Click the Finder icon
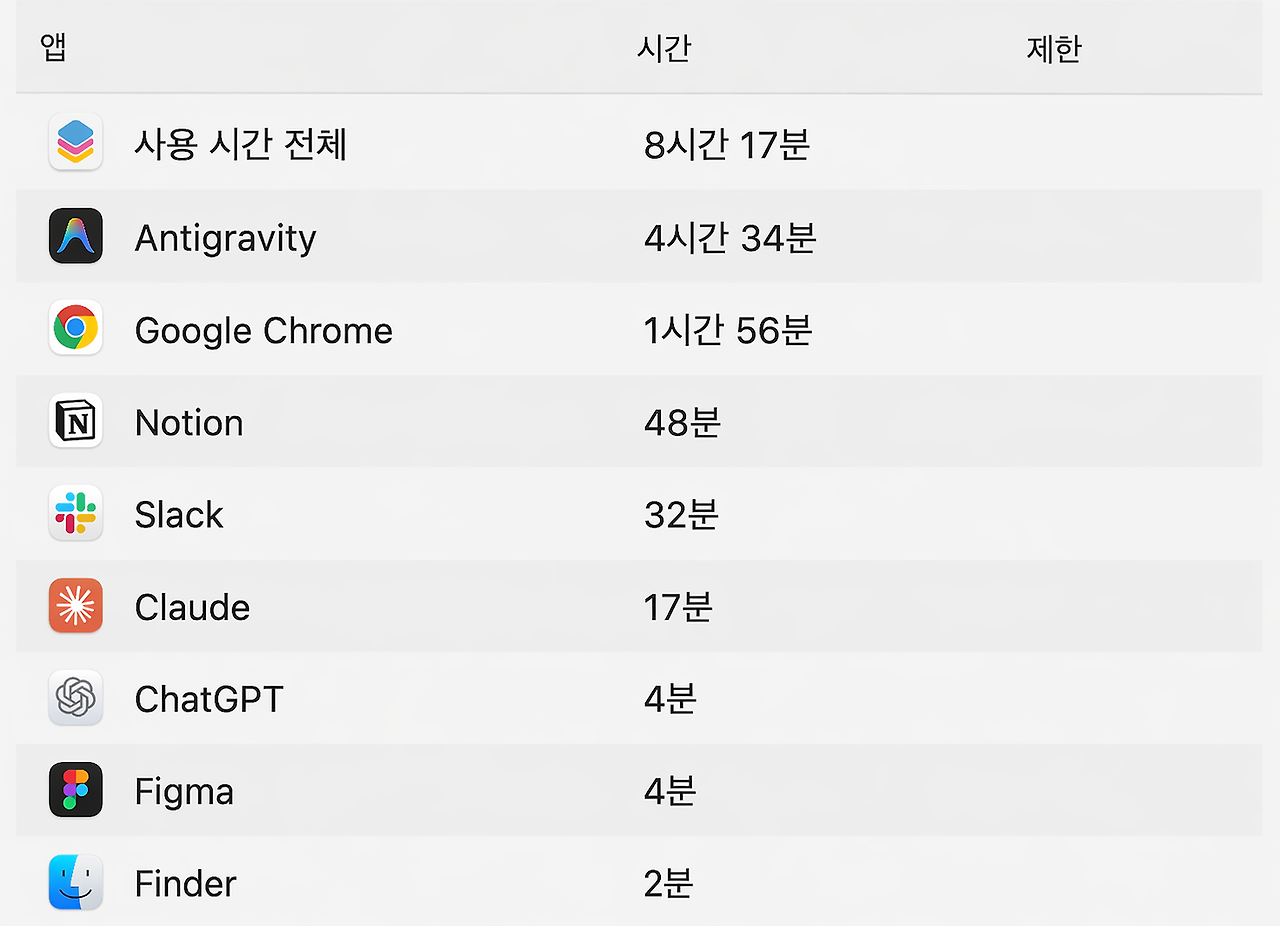1280x926 pixels. click(x=75, y=882)
